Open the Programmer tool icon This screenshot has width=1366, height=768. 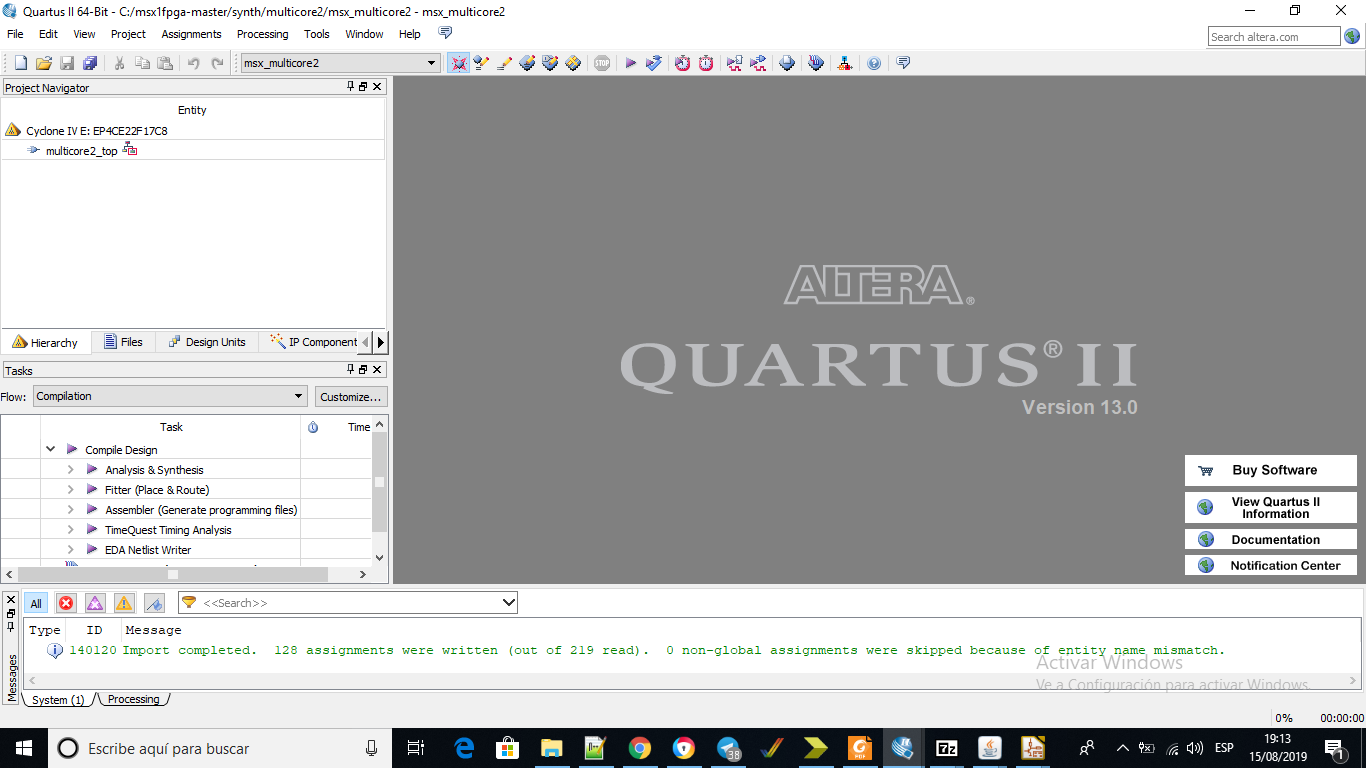click(816, 63)
